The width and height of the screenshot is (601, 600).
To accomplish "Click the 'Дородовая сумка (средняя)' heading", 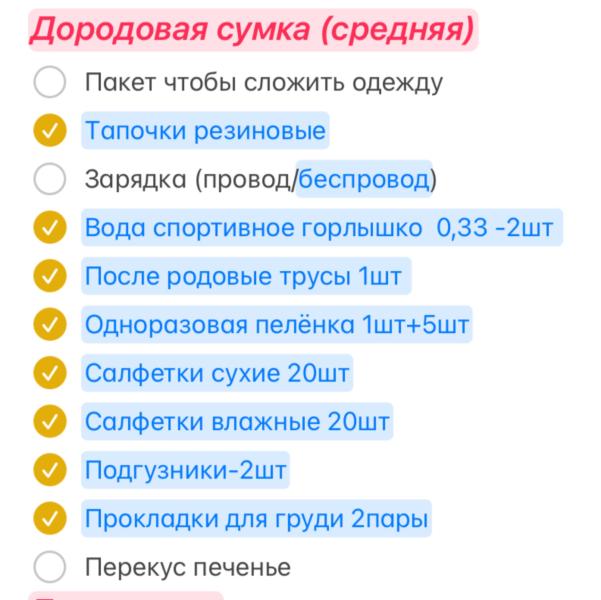I will (x=252, y=30).
